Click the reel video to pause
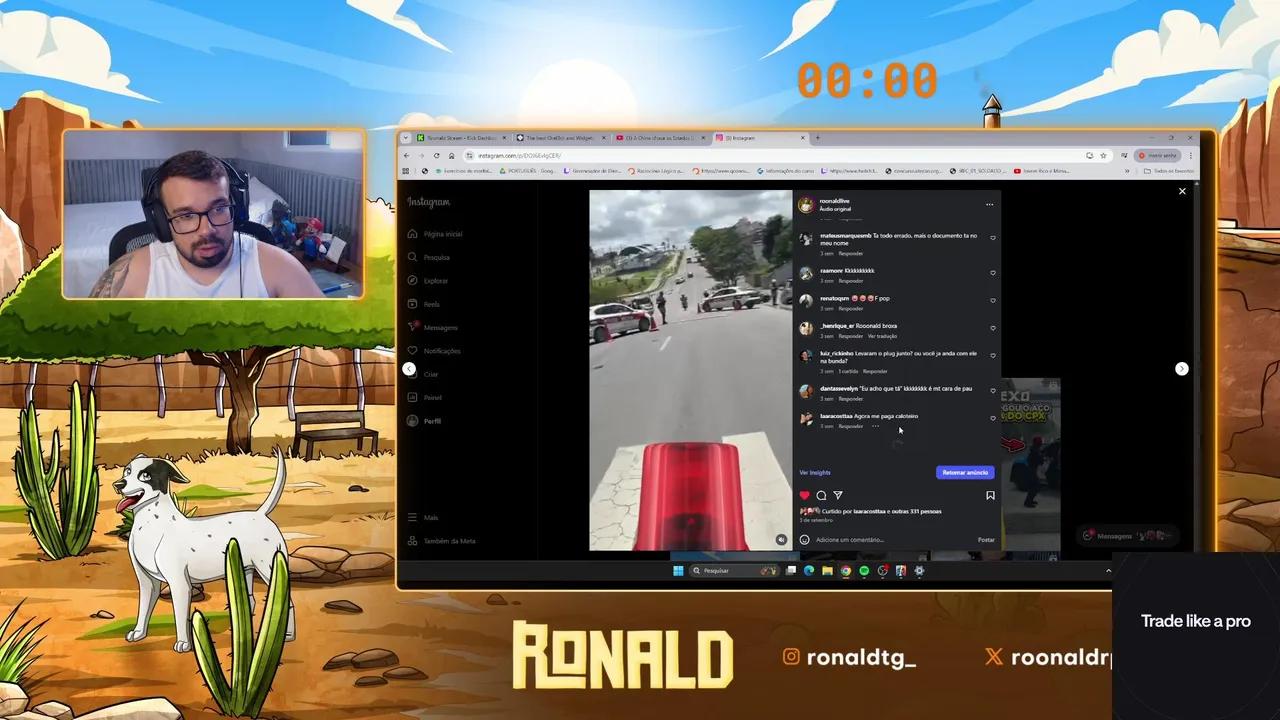The width and height of the screenshot is (1280, 720). (x=690, y=370)
